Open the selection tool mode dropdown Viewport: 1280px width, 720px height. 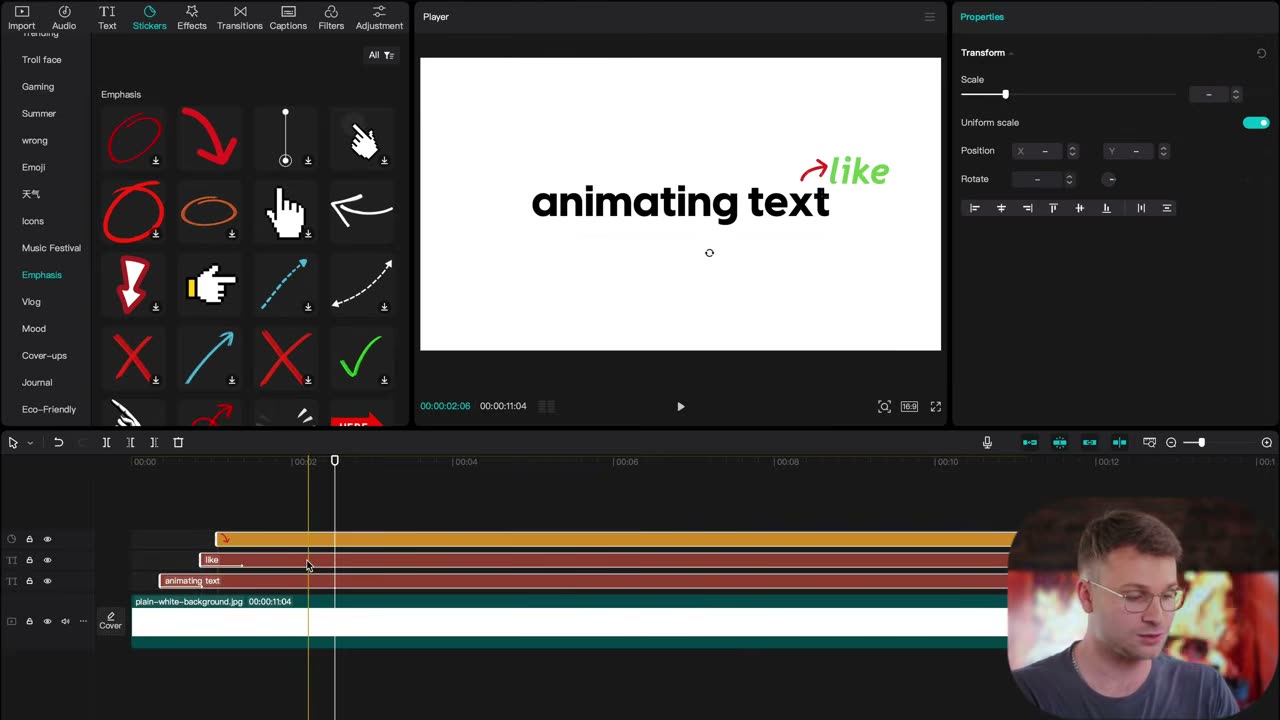(x=30, y=442)
